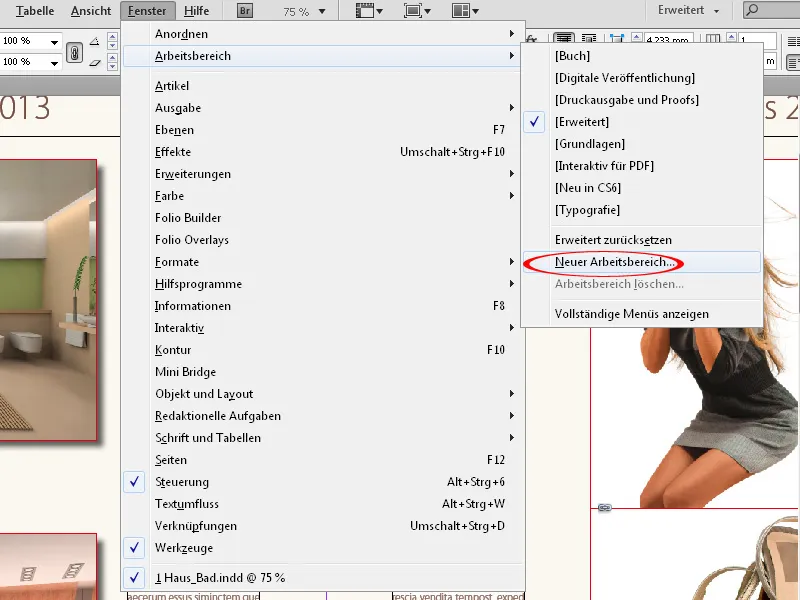Open the Hilfe menu
This screenshot has height=600, width=800.
(196, 11)
